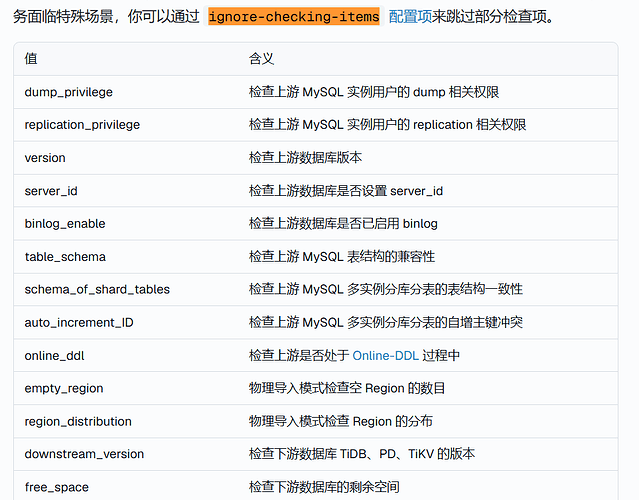The image size is (639, 500).
Task: Open the Online-DDL link
Action: coord(386,355)
